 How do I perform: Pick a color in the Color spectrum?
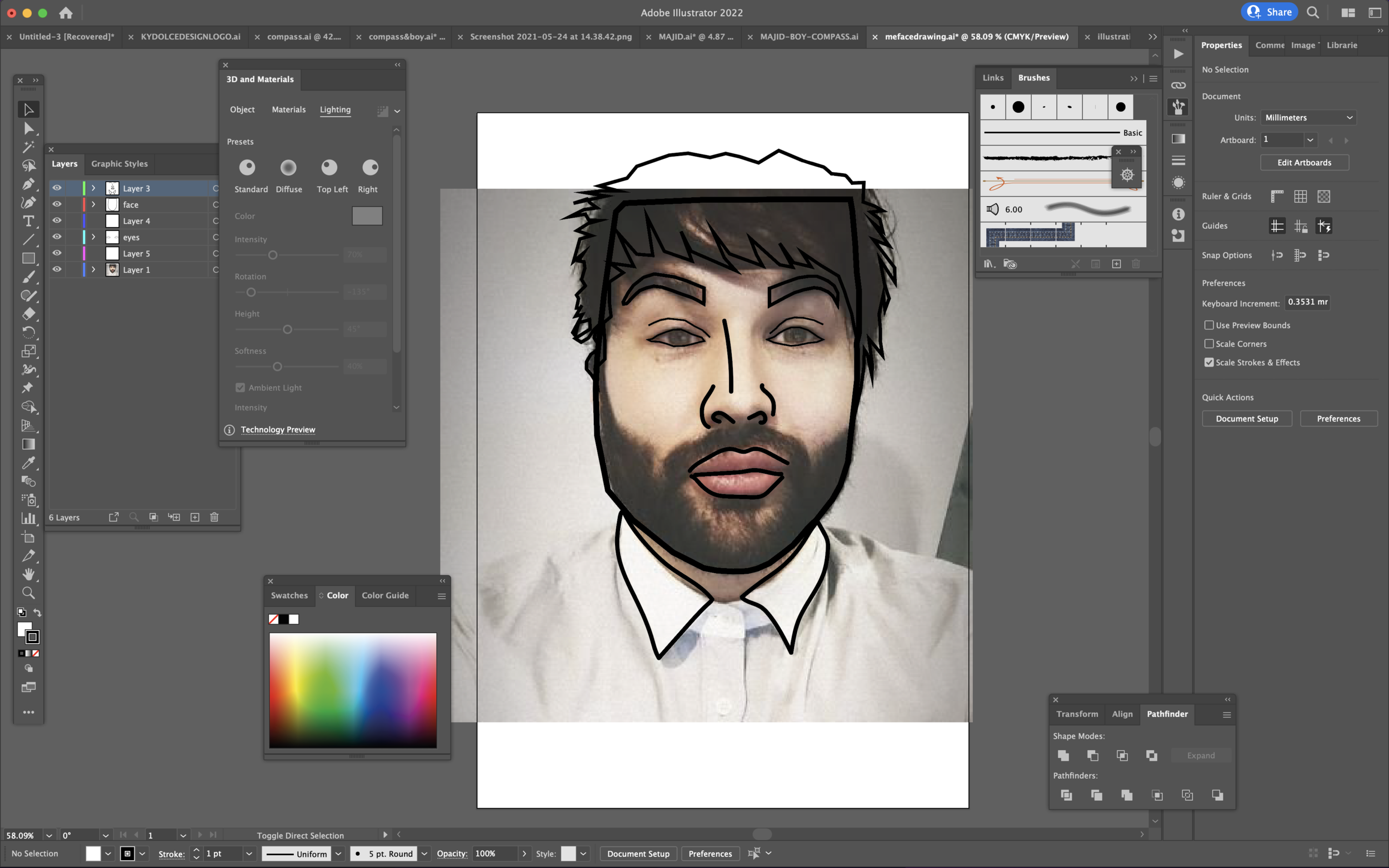(x=353, y=690)
